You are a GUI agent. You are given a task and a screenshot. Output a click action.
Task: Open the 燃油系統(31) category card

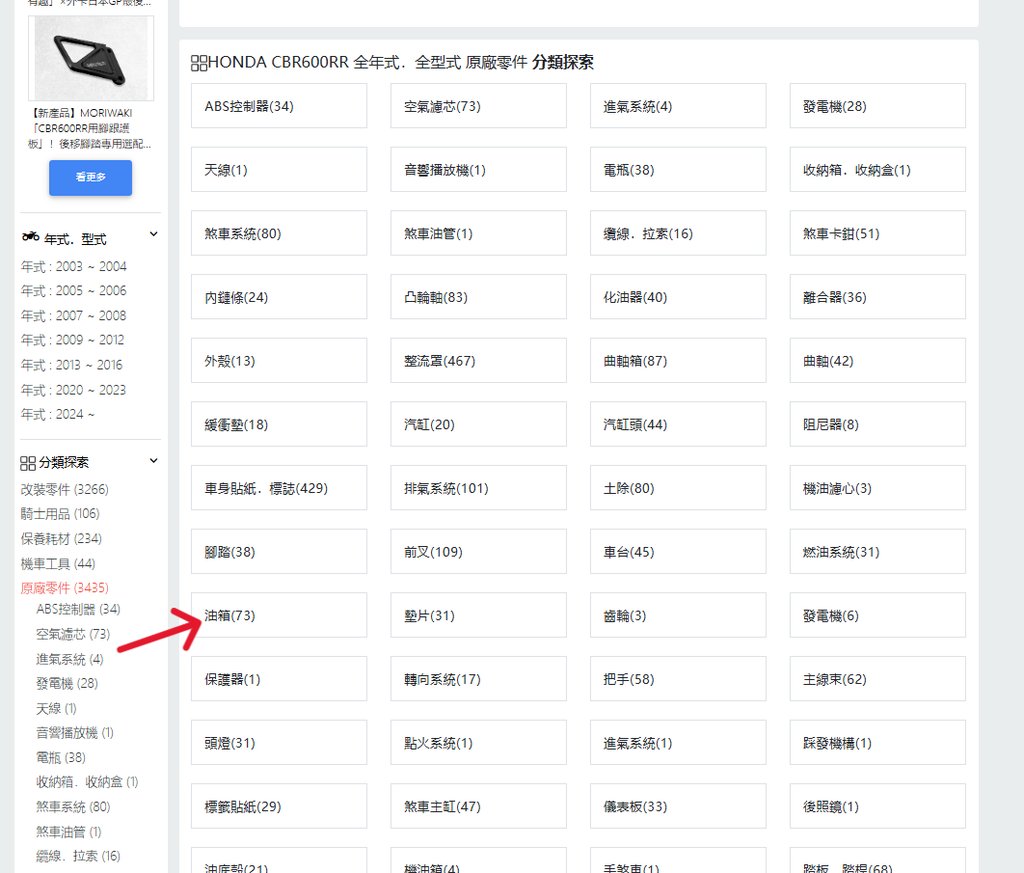877,552
